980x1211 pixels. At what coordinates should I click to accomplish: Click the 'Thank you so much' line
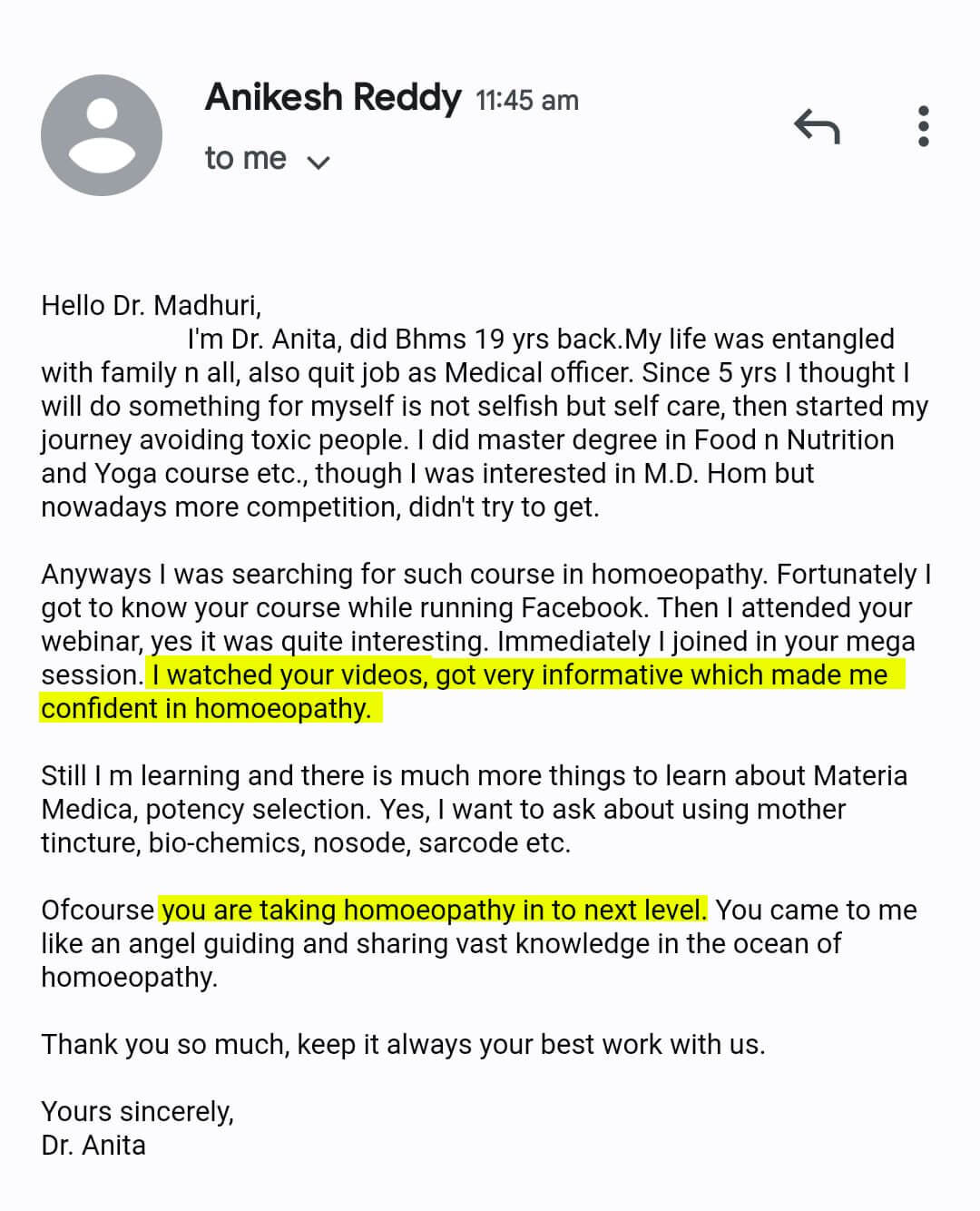click(403, 1045)
